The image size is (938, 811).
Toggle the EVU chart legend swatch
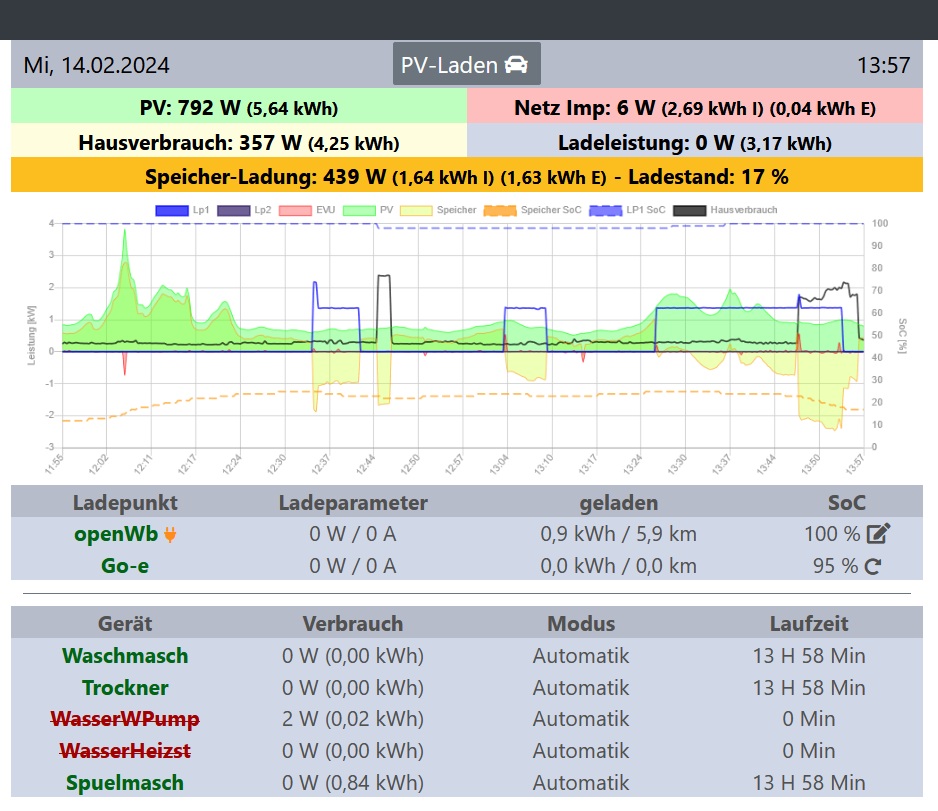pyautogui.click(x=296, y=211)
